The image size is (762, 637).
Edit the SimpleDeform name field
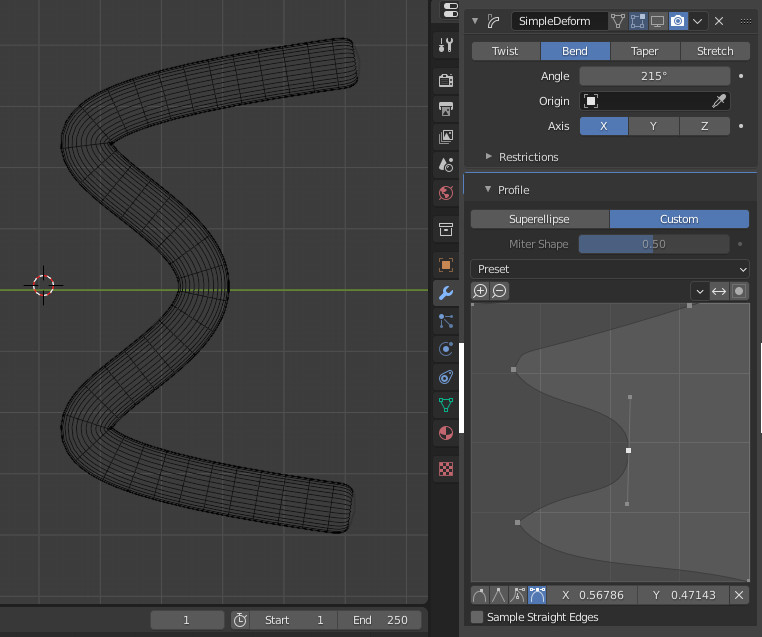point(559,21)
